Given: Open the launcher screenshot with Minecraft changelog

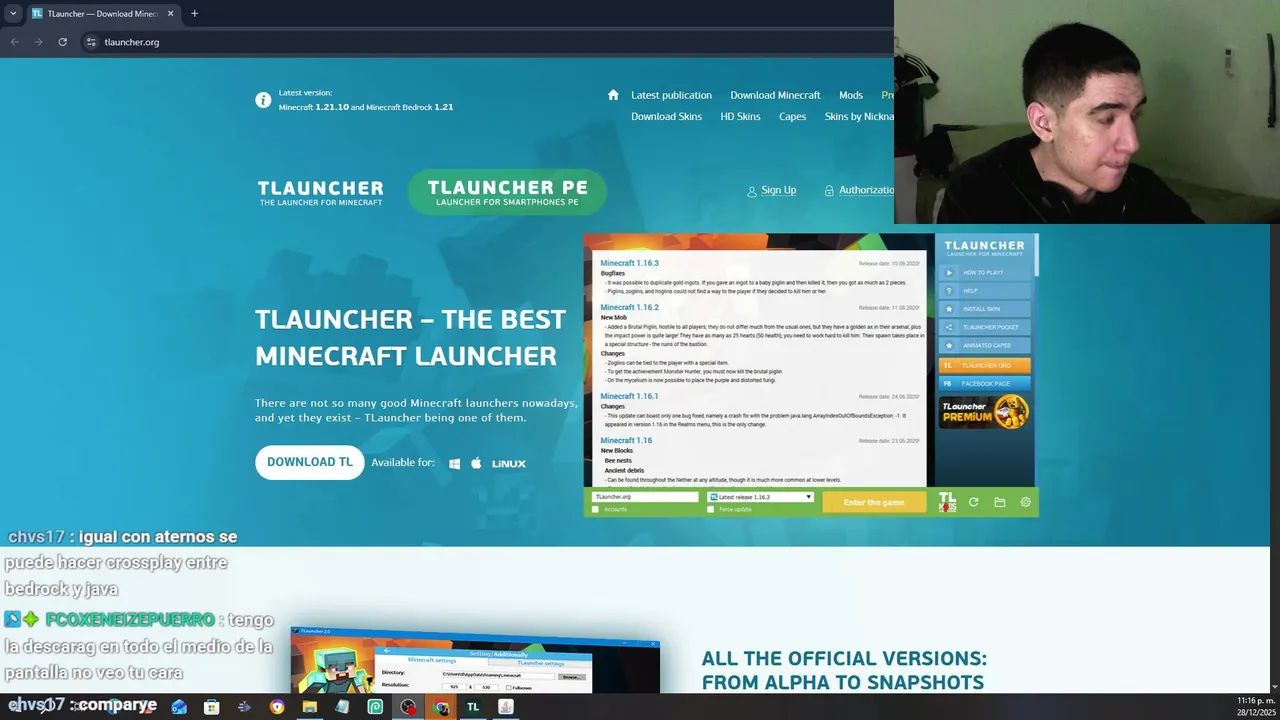Looking at the screenshot, I should 811,375.
